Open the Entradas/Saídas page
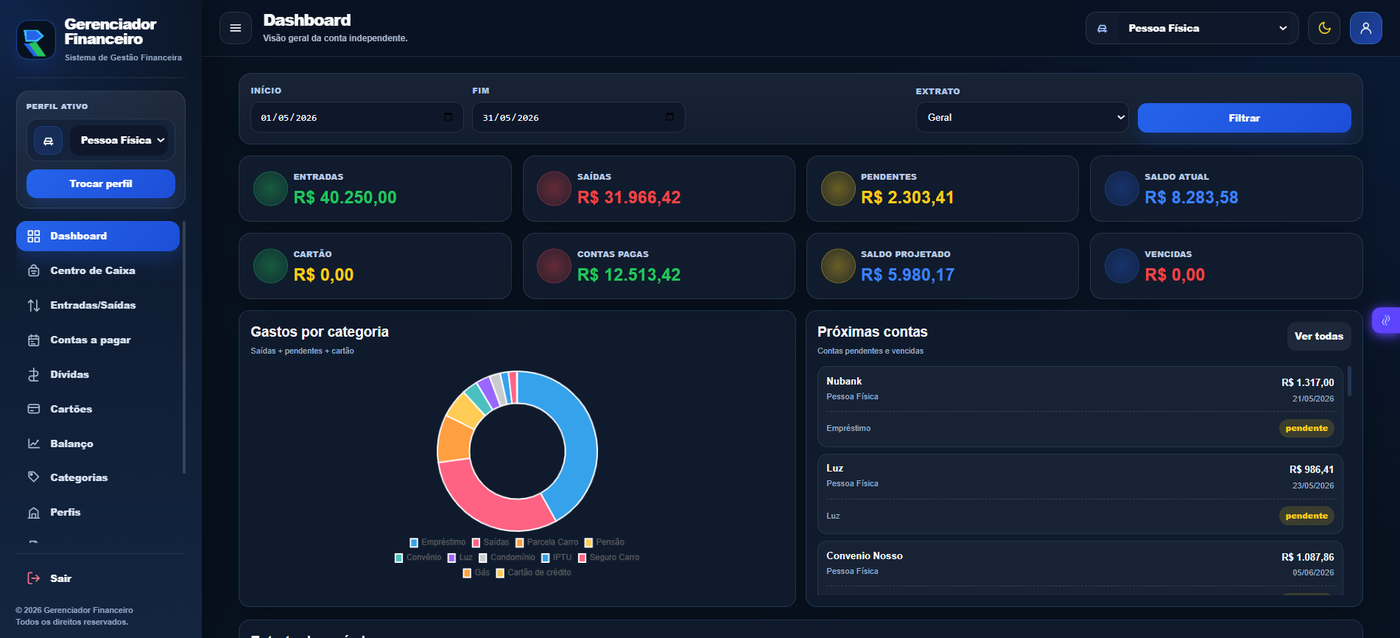The width and height of the screenshot is (1400, 638). (98, 305)
